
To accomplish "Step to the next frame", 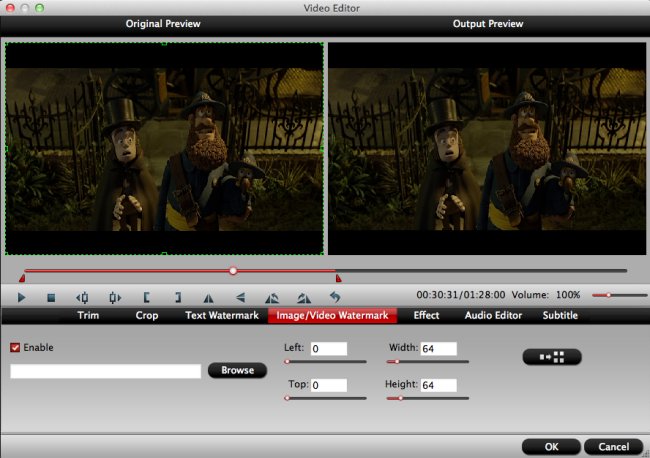I will (x=115, y=297).
